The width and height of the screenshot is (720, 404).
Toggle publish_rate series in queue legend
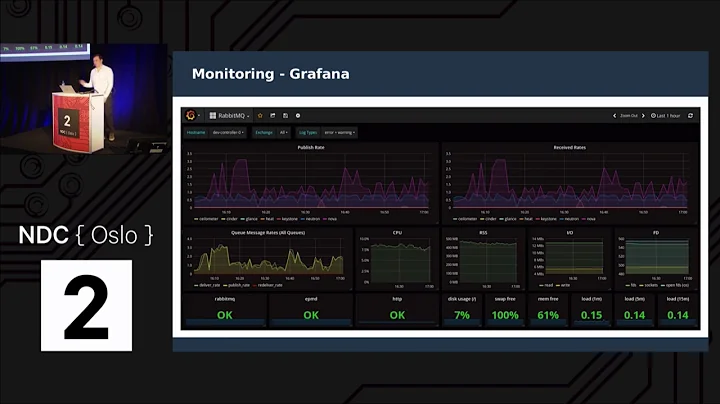(236, 285)
